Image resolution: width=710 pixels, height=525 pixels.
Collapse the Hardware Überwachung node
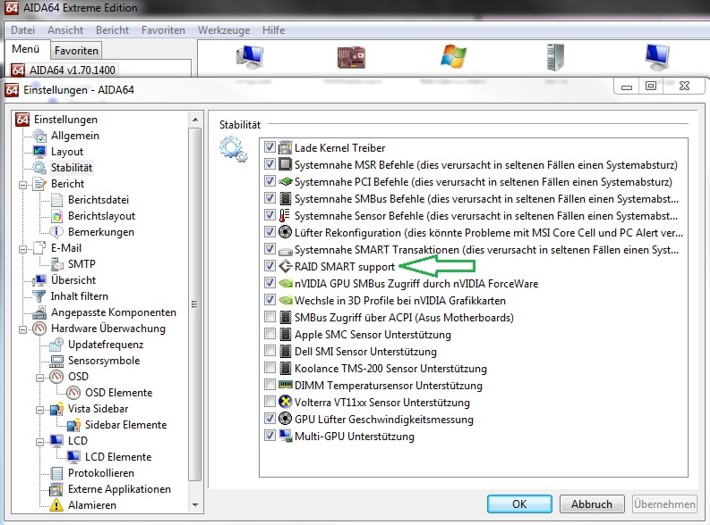23,329
